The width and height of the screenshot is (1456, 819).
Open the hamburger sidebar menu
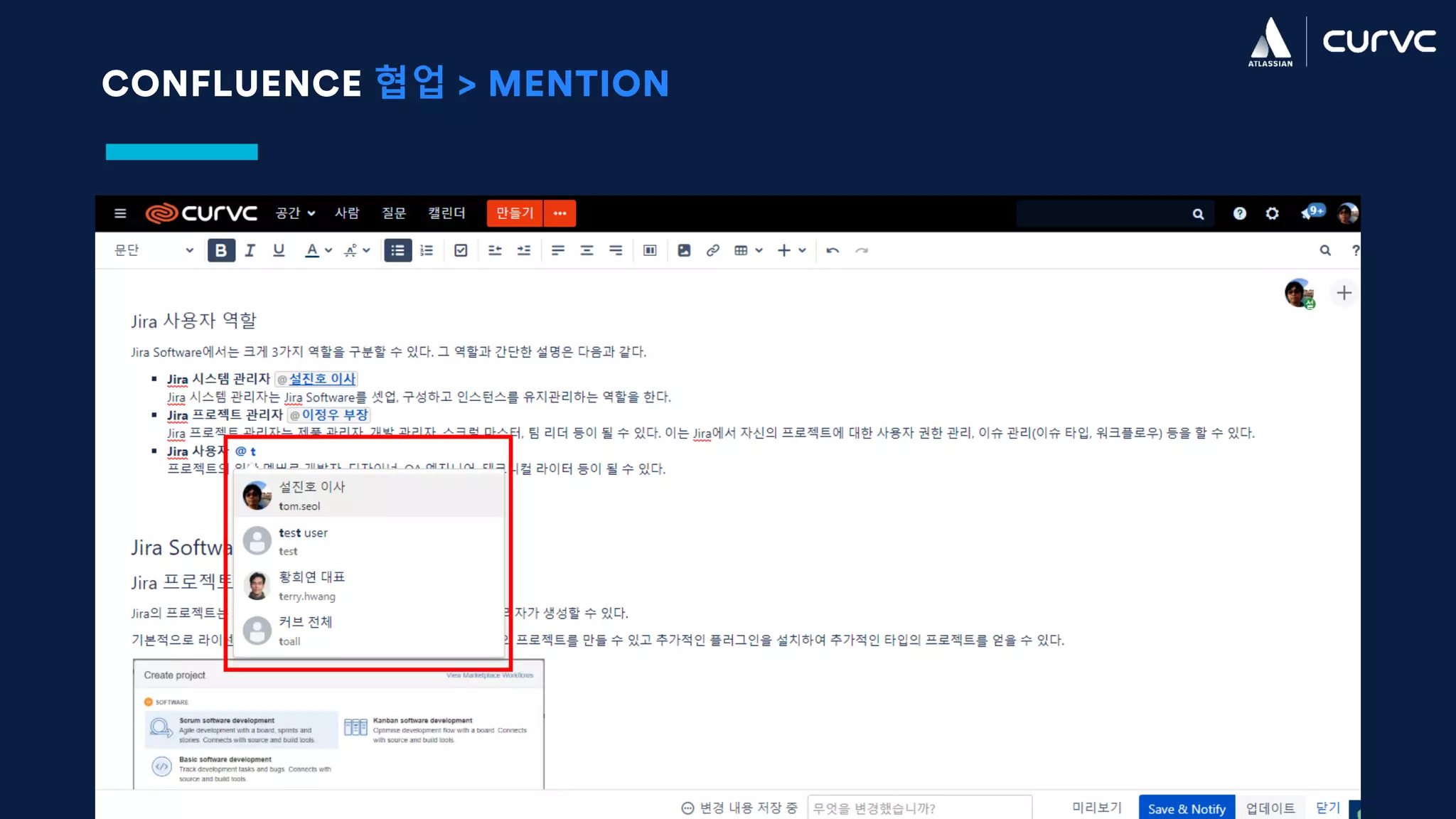coord(120,213)
